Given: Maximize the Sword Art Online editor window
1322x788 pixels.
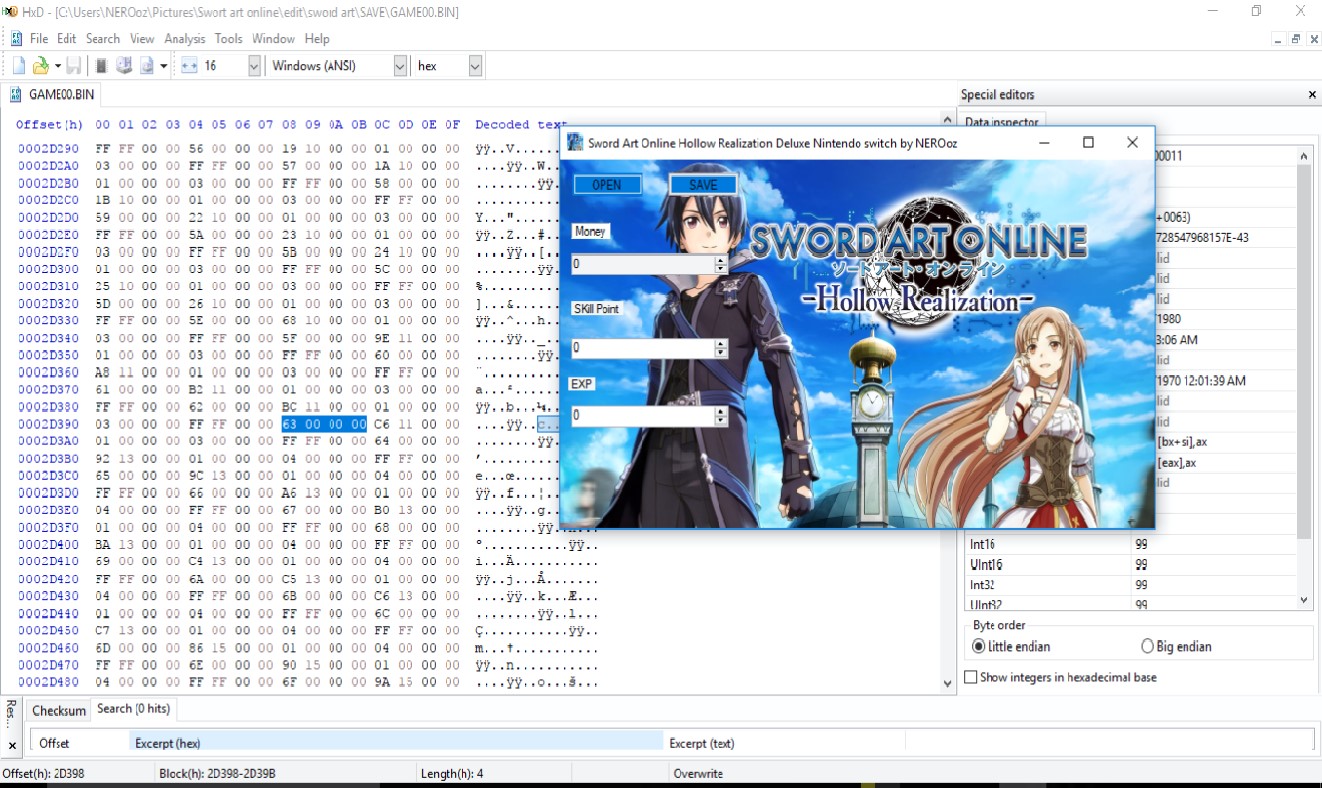Looking at the screenshot, I should 1088,143.
